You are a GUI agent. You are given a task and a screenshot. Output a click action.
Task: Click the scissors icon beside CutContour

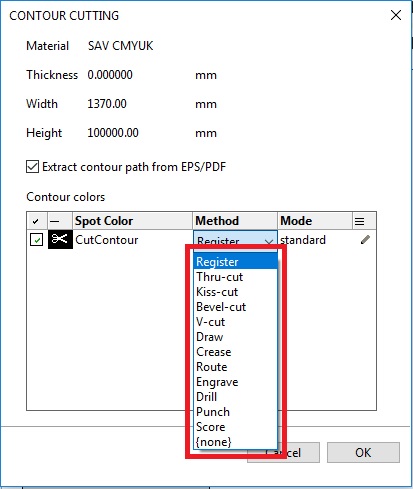click(60, 239)
